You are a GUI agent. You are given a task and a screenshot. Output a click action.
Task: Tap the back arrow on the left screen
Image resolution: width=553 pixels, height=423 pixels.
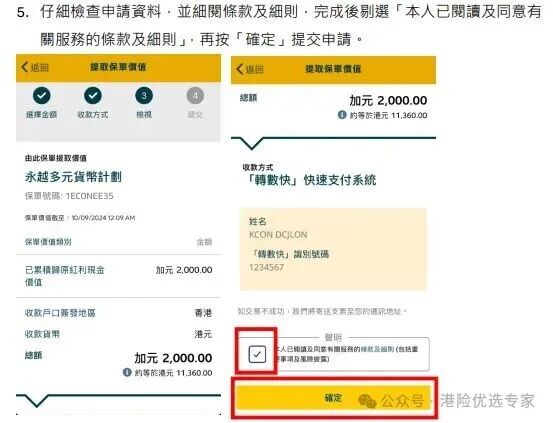[x=25, y=67]
